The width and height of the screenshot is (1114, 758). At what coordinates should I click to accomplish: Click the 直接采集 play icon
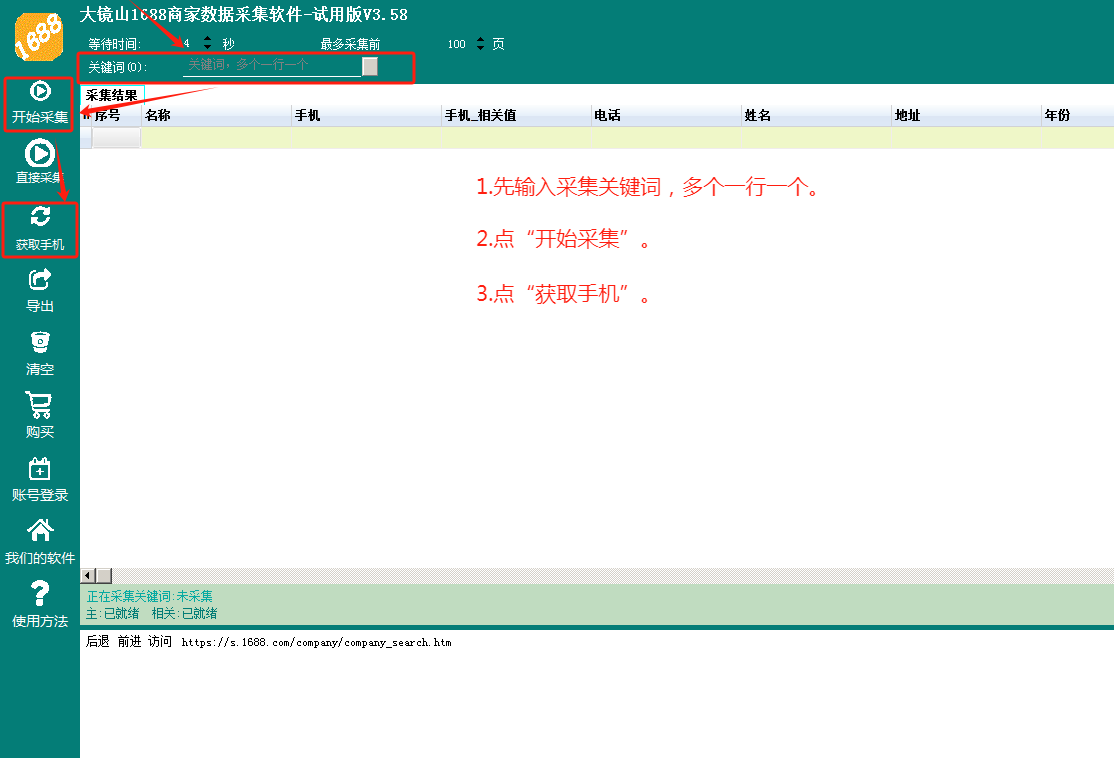coord(40,154)
